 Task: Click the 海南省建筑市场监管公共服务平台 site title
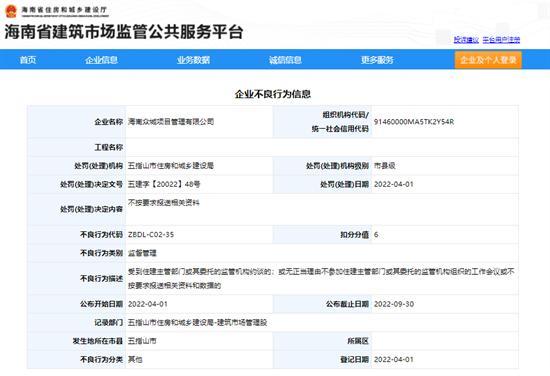click(124, 32)
